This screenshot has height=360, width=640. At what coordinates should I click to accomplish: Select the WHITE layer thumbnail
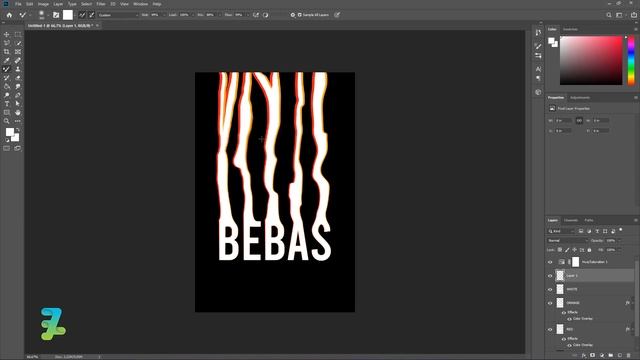click(560, 289)
